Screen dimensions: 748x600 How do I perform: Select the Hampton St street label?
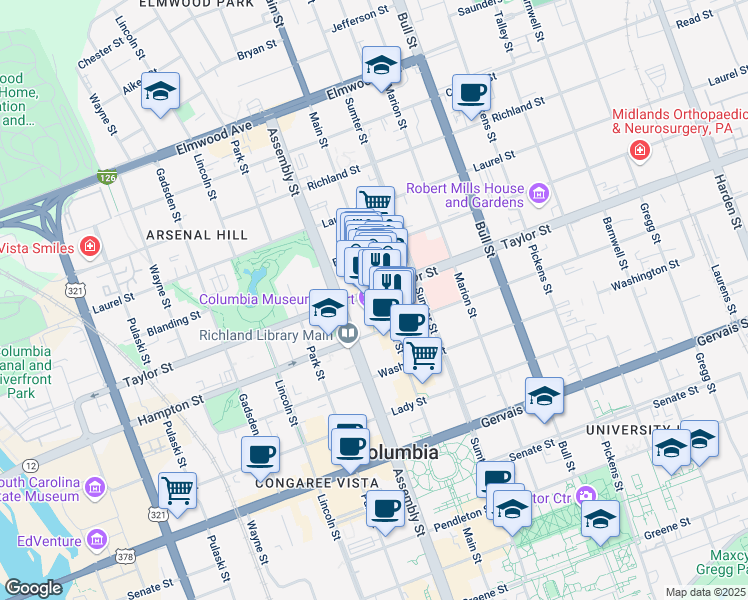(171, 410)
